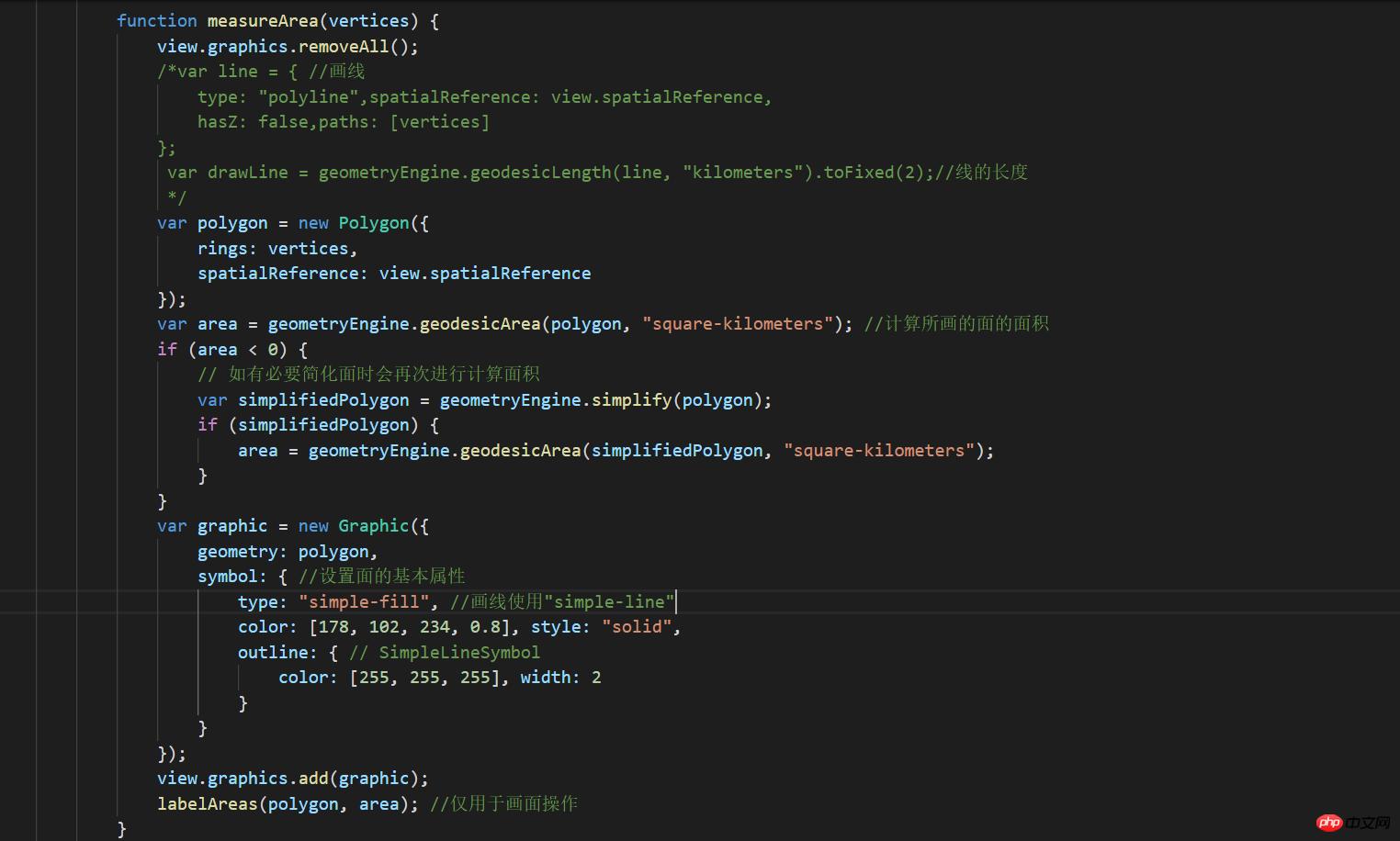This screenshot has height=841, width=1400.
Task: Click the SimpleLineSymbol comment
Action: [x=459, y=652]
